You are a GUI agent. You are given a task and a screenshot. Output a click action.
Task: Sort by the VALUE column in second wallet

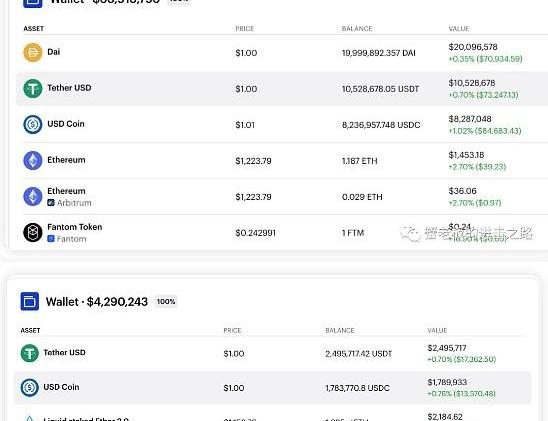click(437, 331)
